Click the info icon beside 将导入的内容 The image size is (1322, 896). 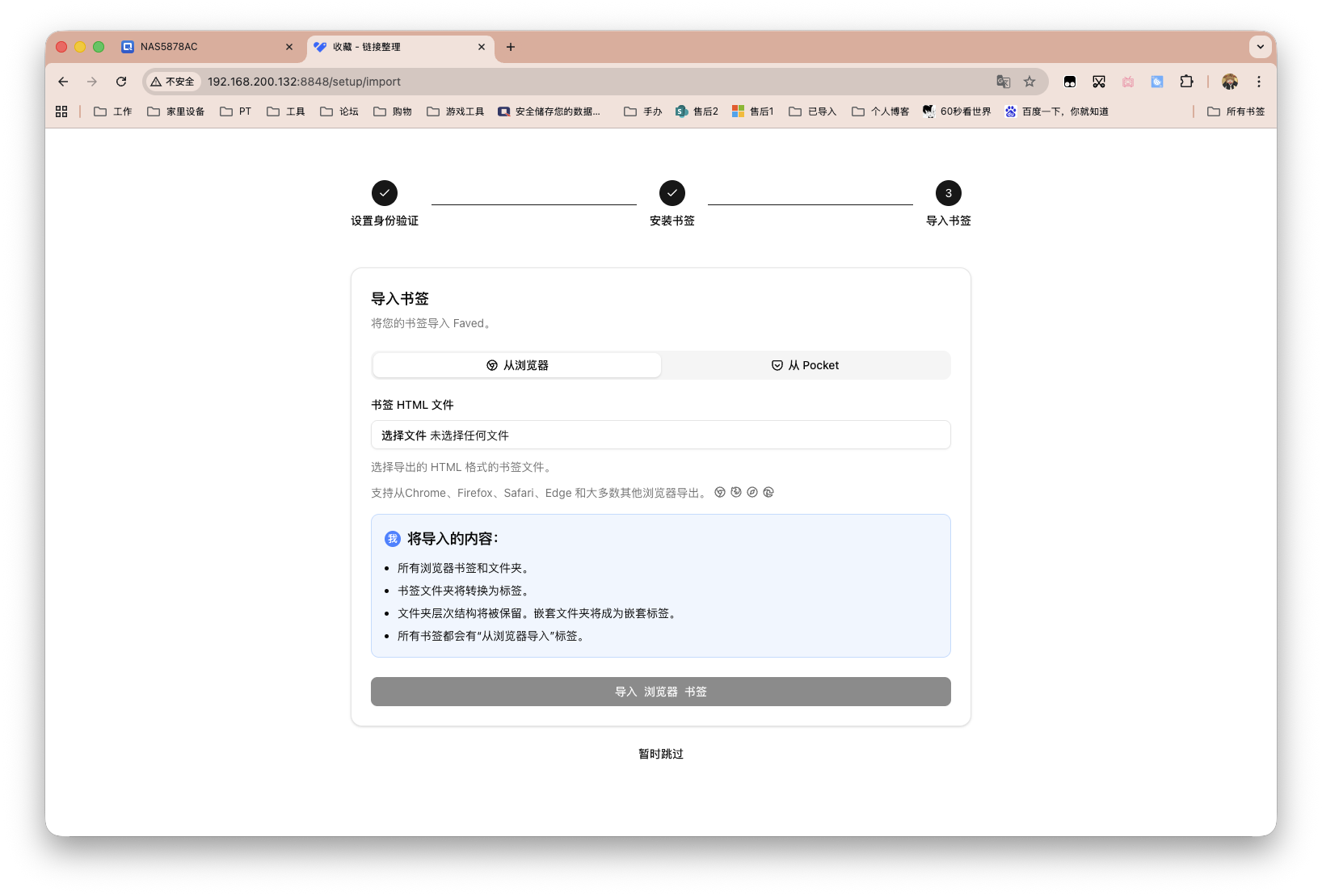tap(392, 538)
